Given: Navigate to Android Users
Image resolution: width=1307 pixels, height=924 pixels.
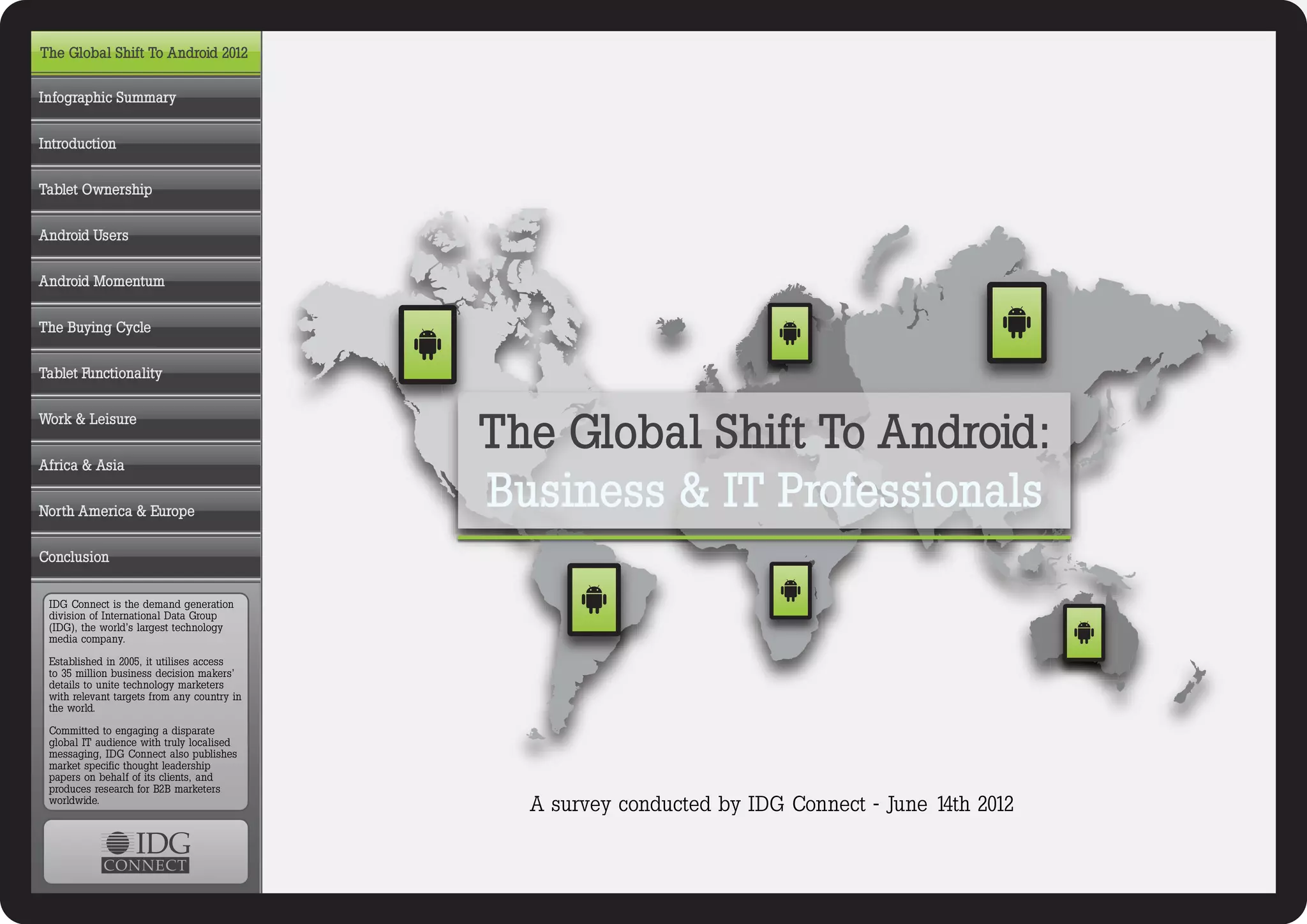Looking at the screenshot, I should coord(146,235).
